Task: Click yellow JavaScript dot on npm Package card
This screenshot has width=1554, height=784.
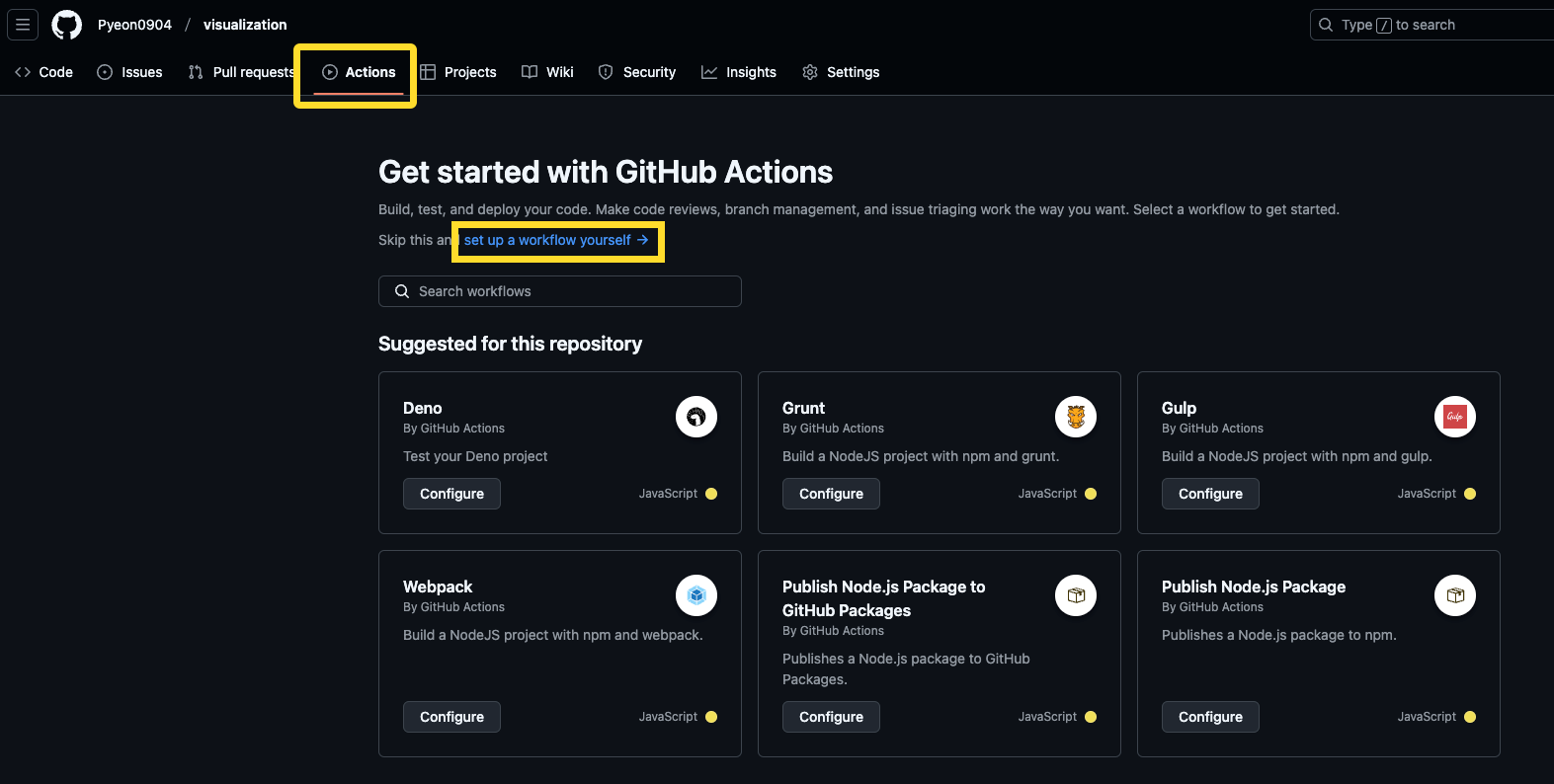Action: [x=1470, y=717]
